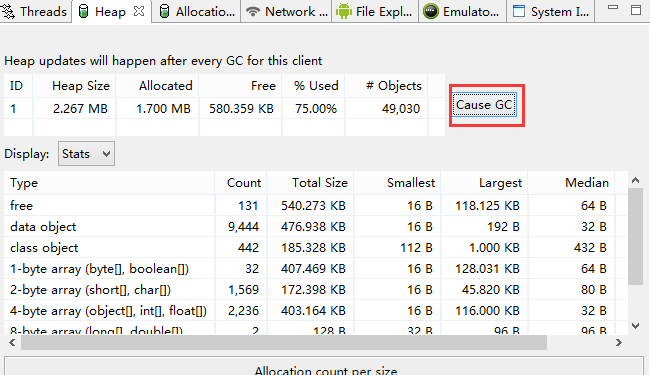650x375 pixels.
Task: Select the 2-byte array row
Action: tap(315, 290)
